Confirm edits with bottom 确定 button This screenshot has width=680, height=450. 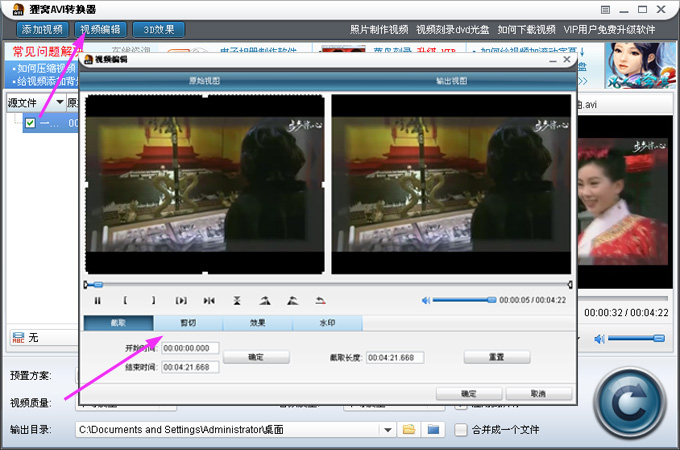coord(469,394)
